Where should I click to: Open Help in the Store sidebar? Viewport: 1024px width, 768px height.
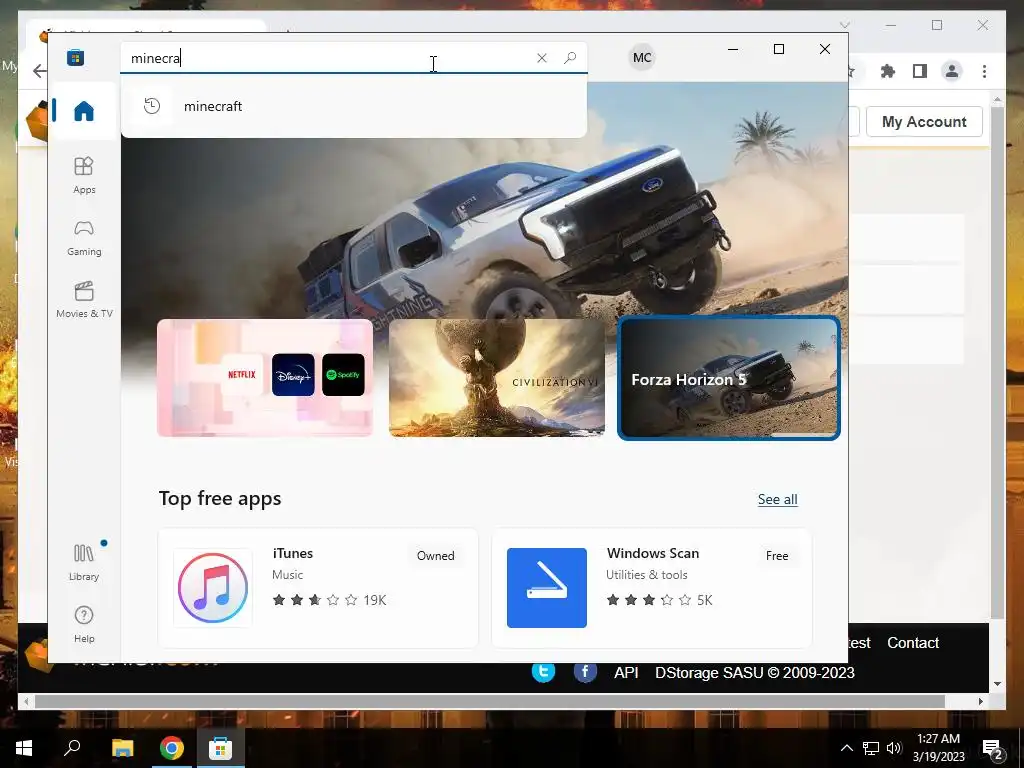tap(84, 624)
